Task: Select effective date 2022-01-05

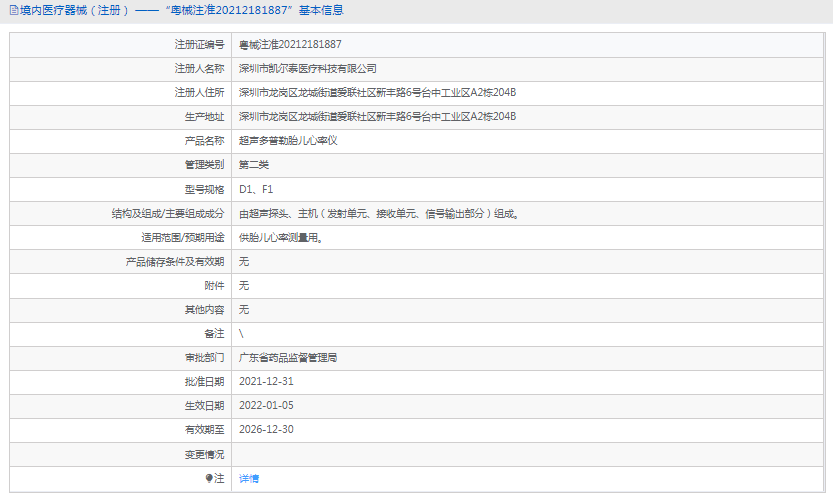Action: click(x=266, y=405)
